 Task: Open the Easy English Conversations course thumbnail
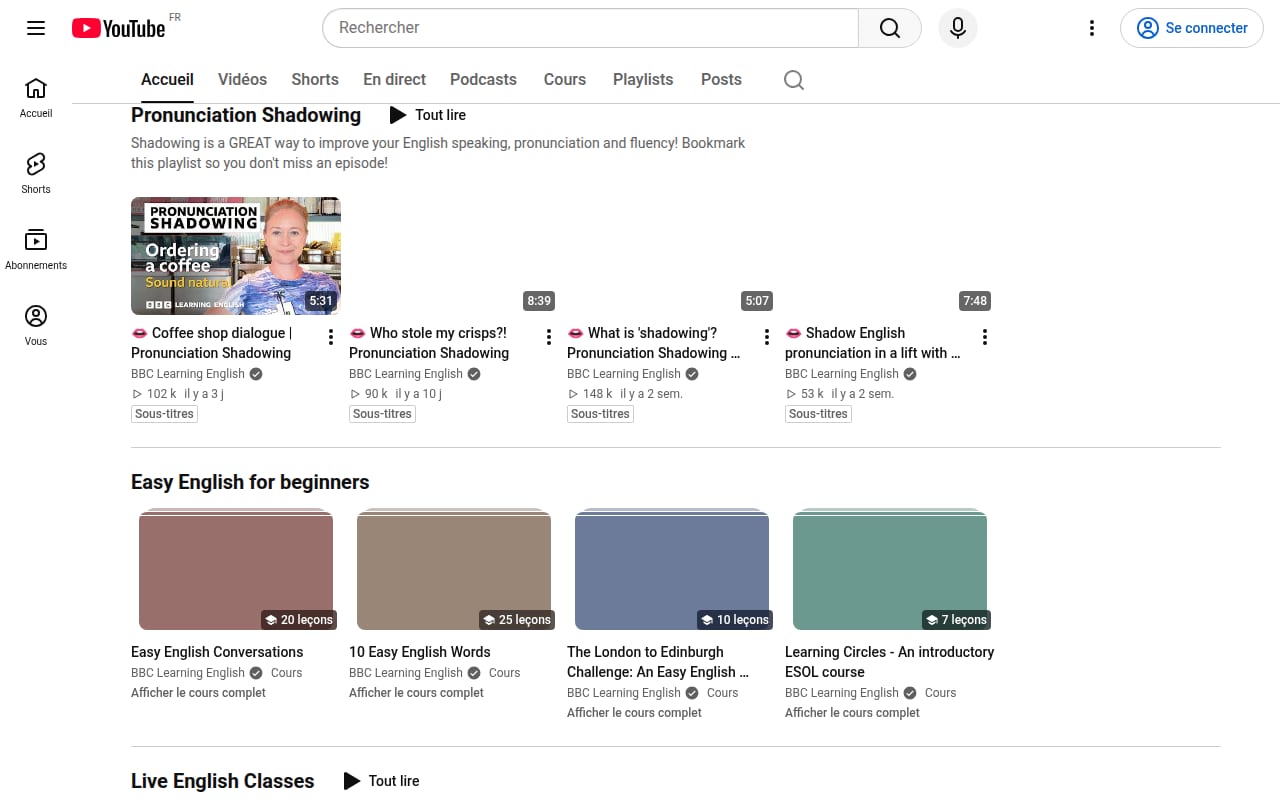[236, 569]
